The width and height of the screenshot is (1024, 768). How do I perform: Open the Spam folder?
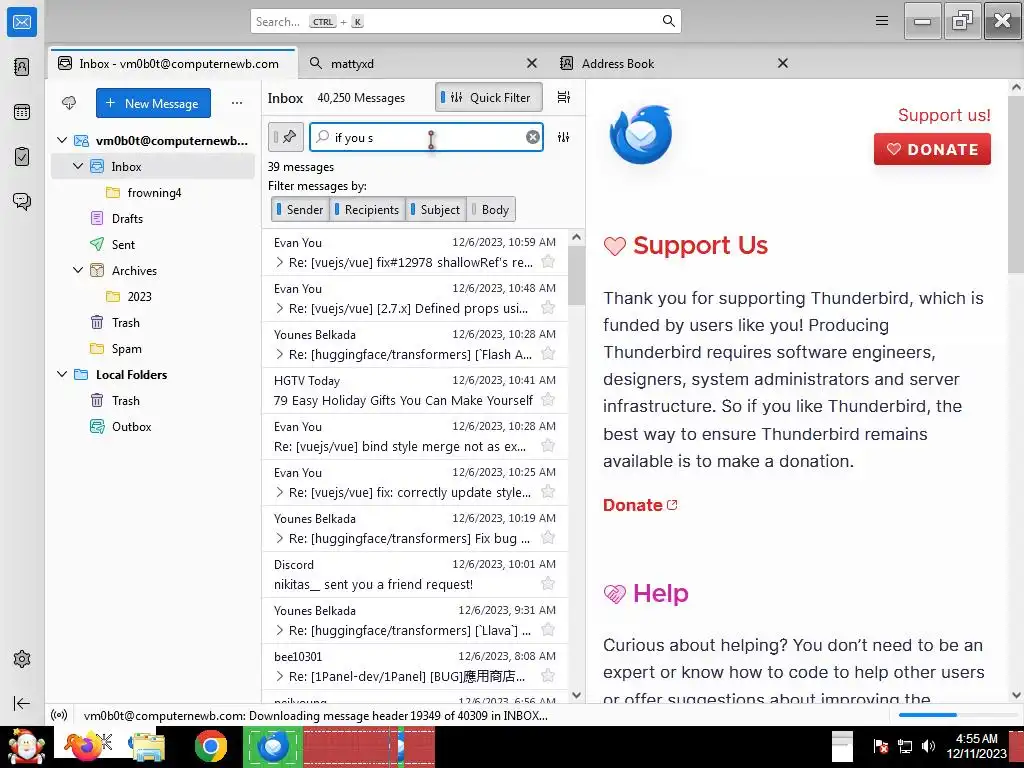click(127, 349)
